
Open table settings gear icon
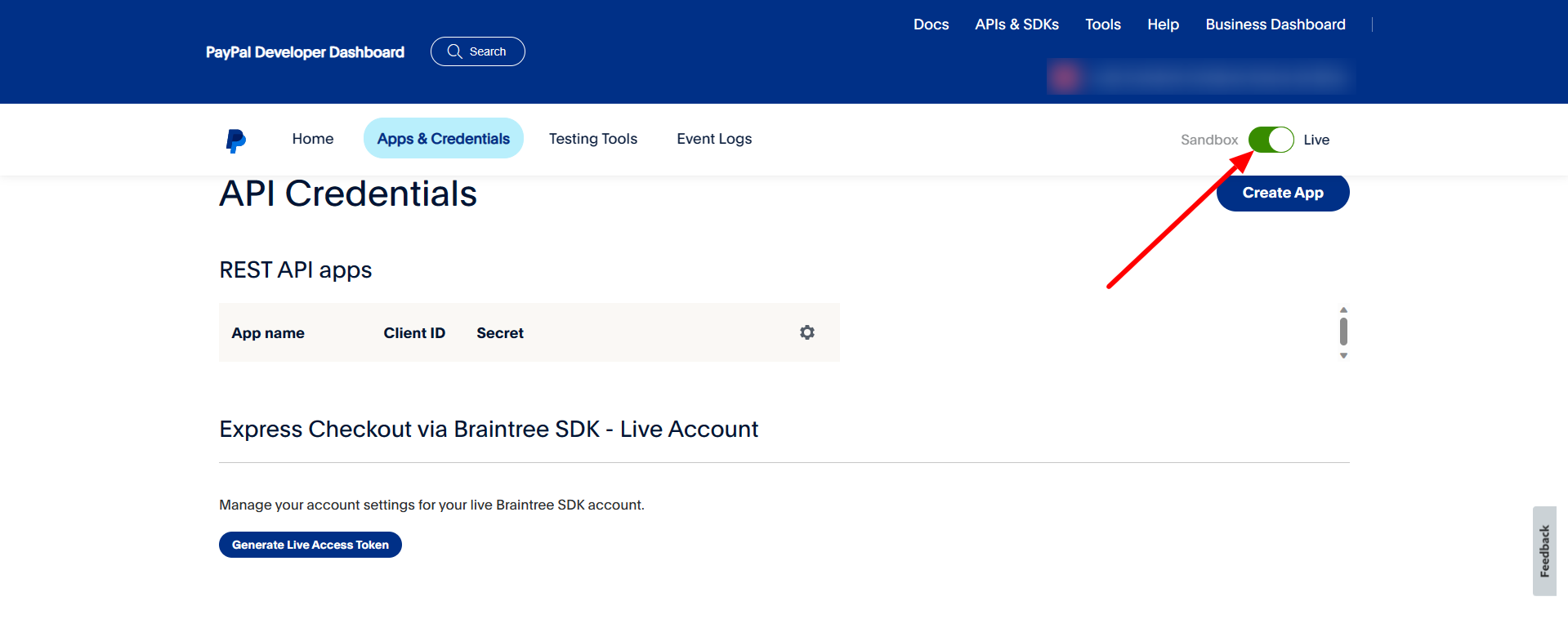(807, 332)
